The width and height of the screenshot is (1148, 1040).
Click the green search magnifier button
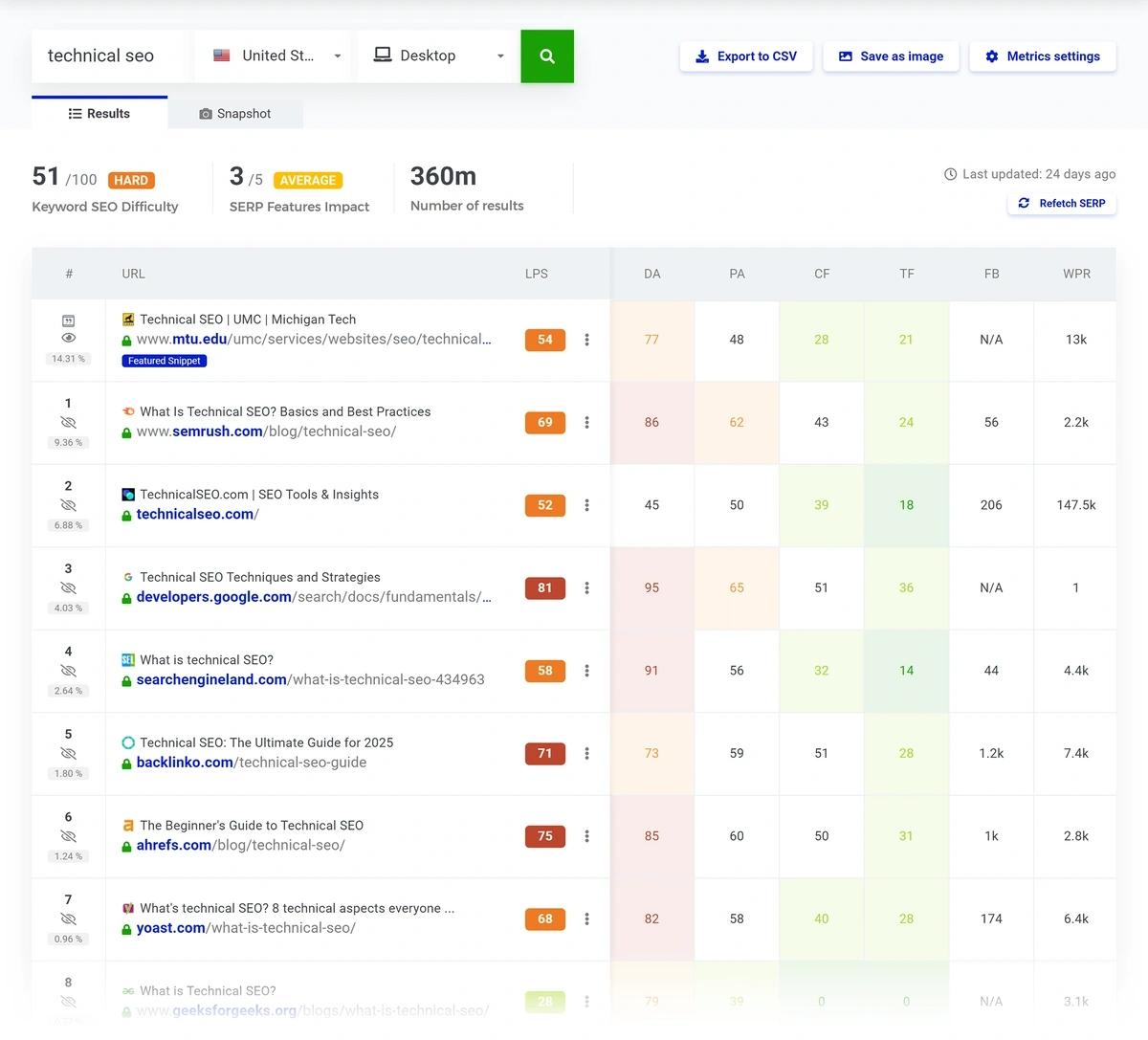click(547, 56)
